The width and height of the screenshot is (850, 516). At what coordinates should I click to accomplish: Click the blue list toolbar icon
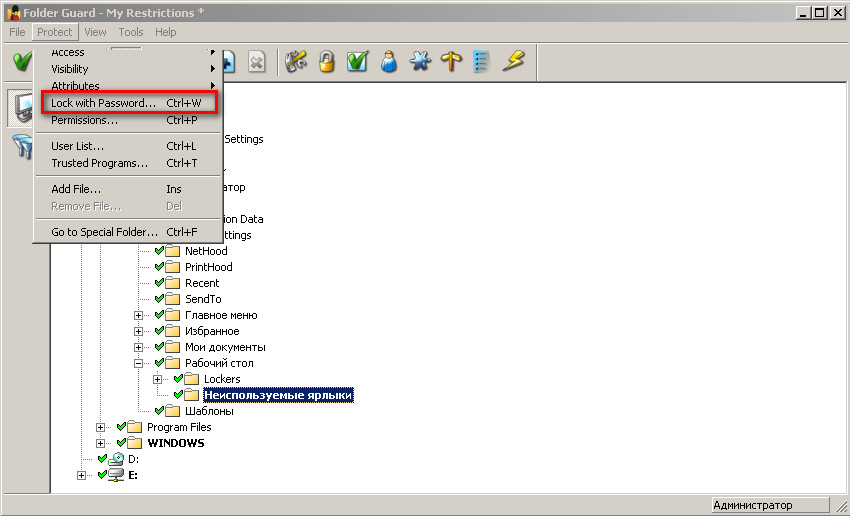point(482,62)
